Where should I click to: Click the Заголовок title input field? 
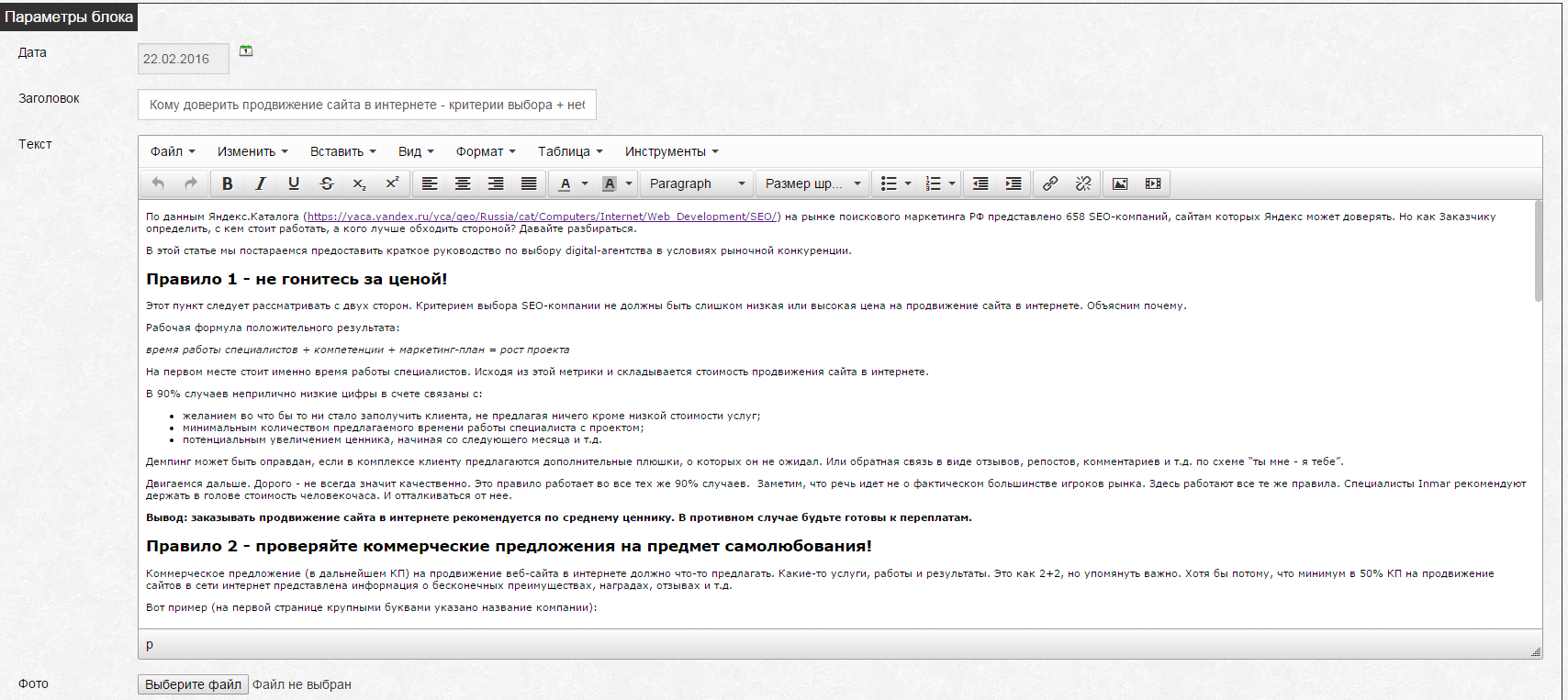tap(367, 105)
